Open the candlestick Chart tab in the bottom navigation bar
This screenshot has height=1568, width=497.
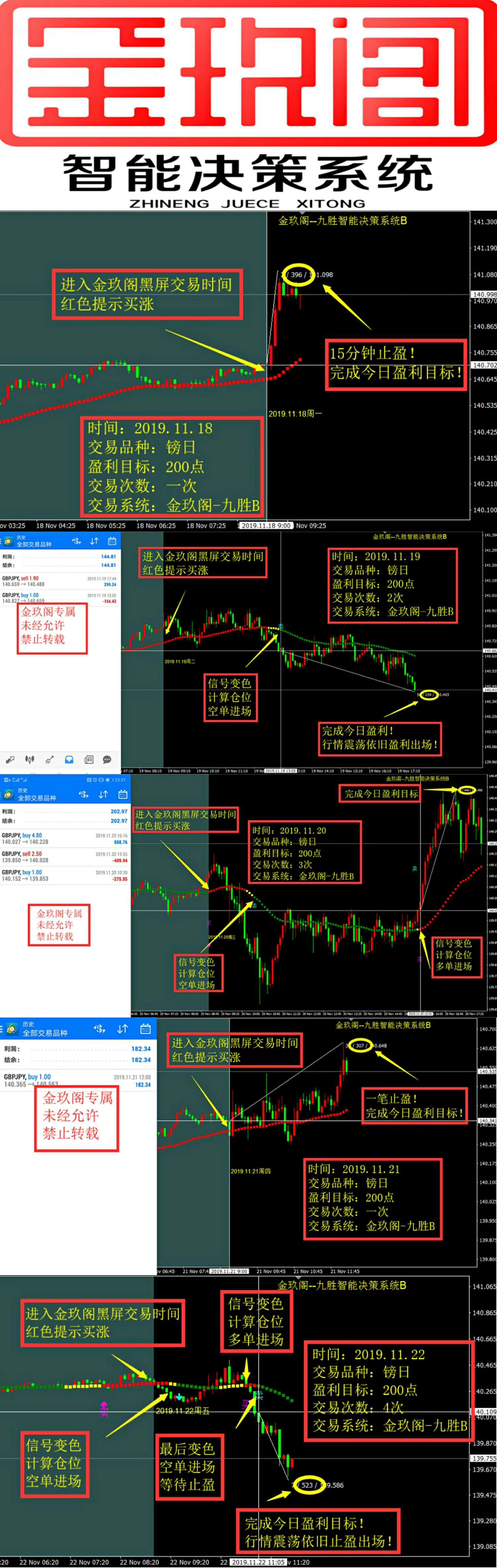click(x=29, y=759)
